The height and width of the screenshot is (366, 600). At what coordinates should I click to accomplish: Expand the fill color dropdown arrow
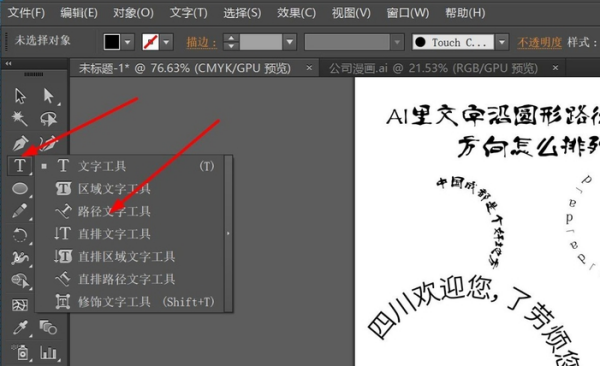pyautogui.click(x=128, y=42)
